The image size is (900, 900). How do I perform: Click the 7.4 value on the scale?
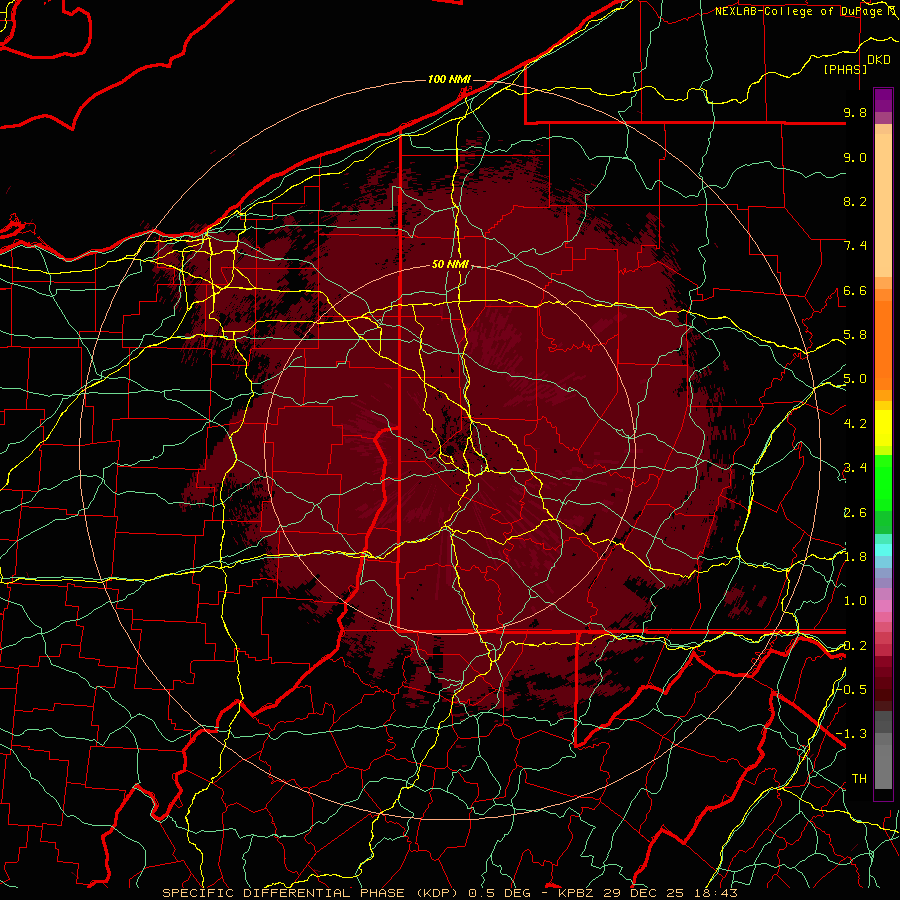(855, 246)
